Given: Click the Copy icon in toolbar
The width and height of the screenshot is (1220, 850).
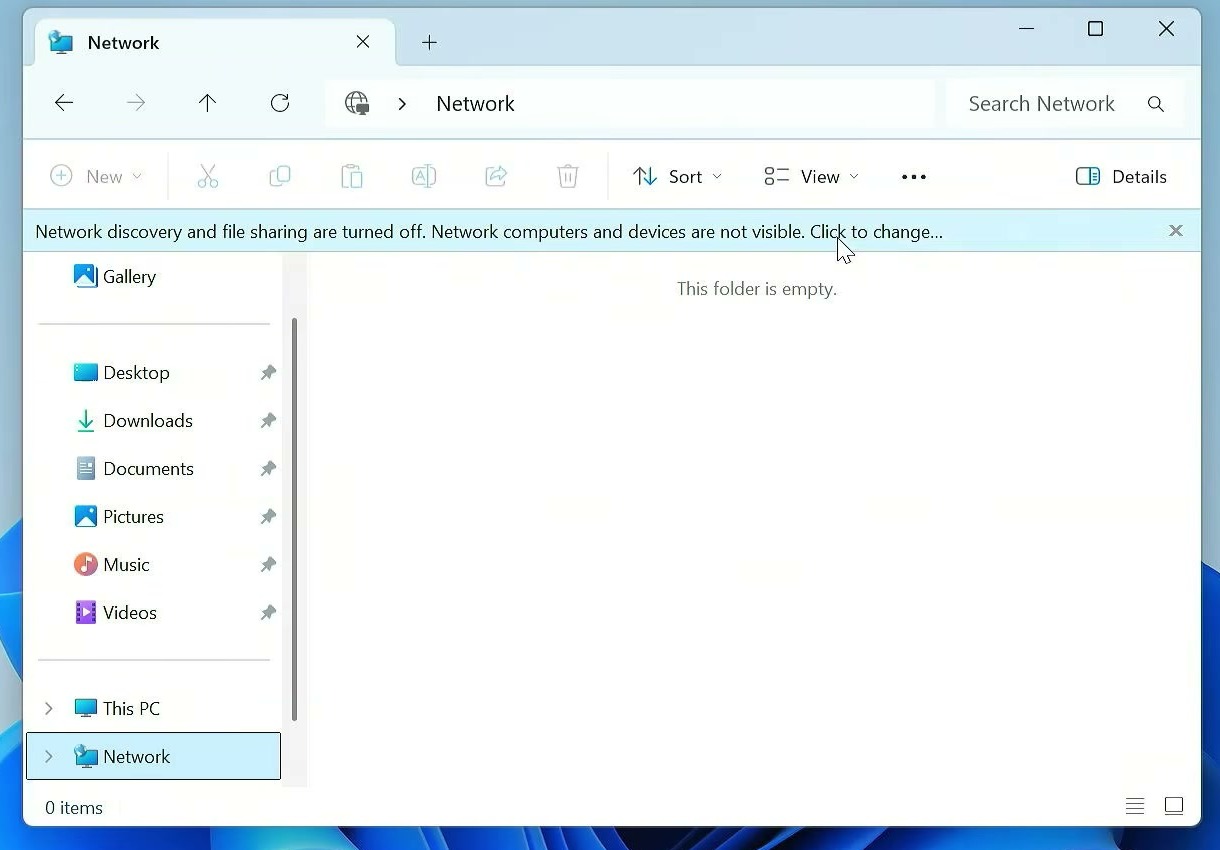Looking at the screenshot, I should (280, 176).
